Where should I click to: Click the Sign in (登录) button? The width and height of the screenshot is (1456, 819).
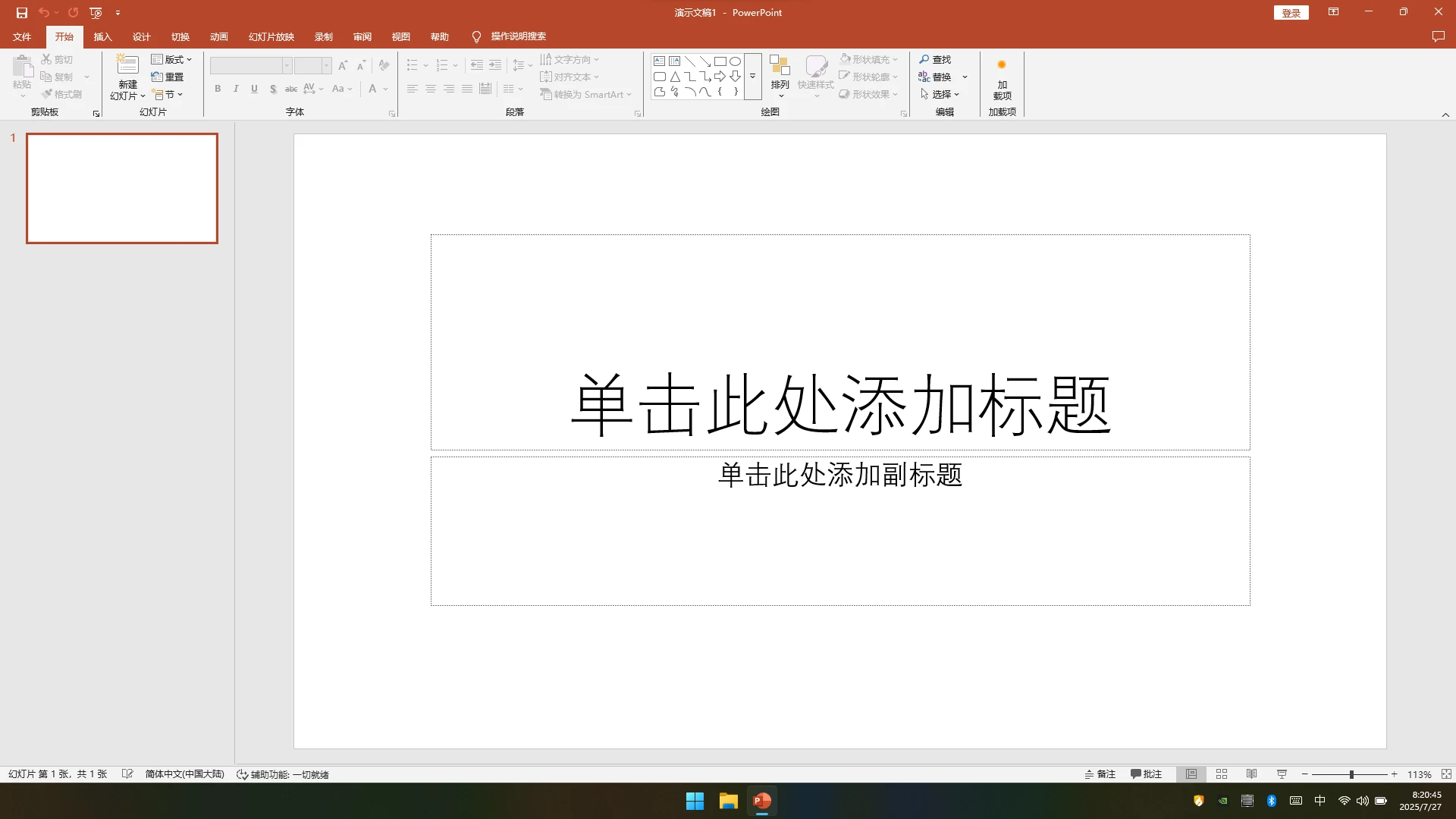click(x=1291, y=13)
